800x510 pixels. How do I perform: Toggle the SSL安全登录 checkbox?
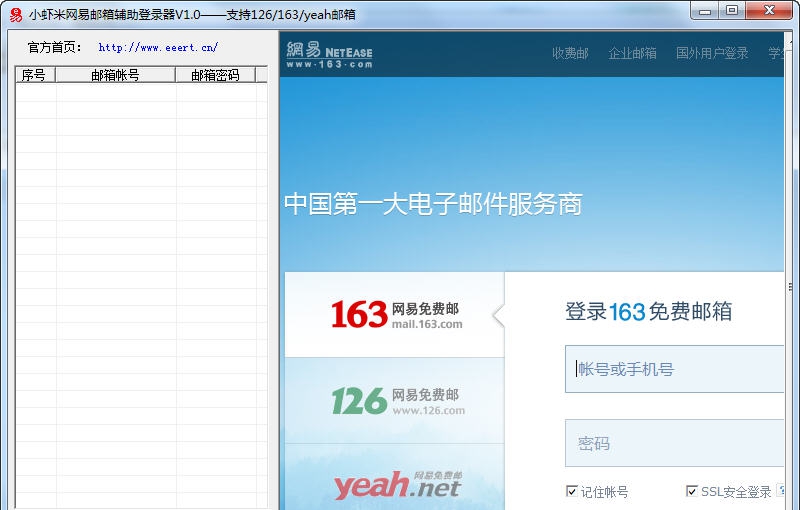pyautogui.click(x=692, y=491)
